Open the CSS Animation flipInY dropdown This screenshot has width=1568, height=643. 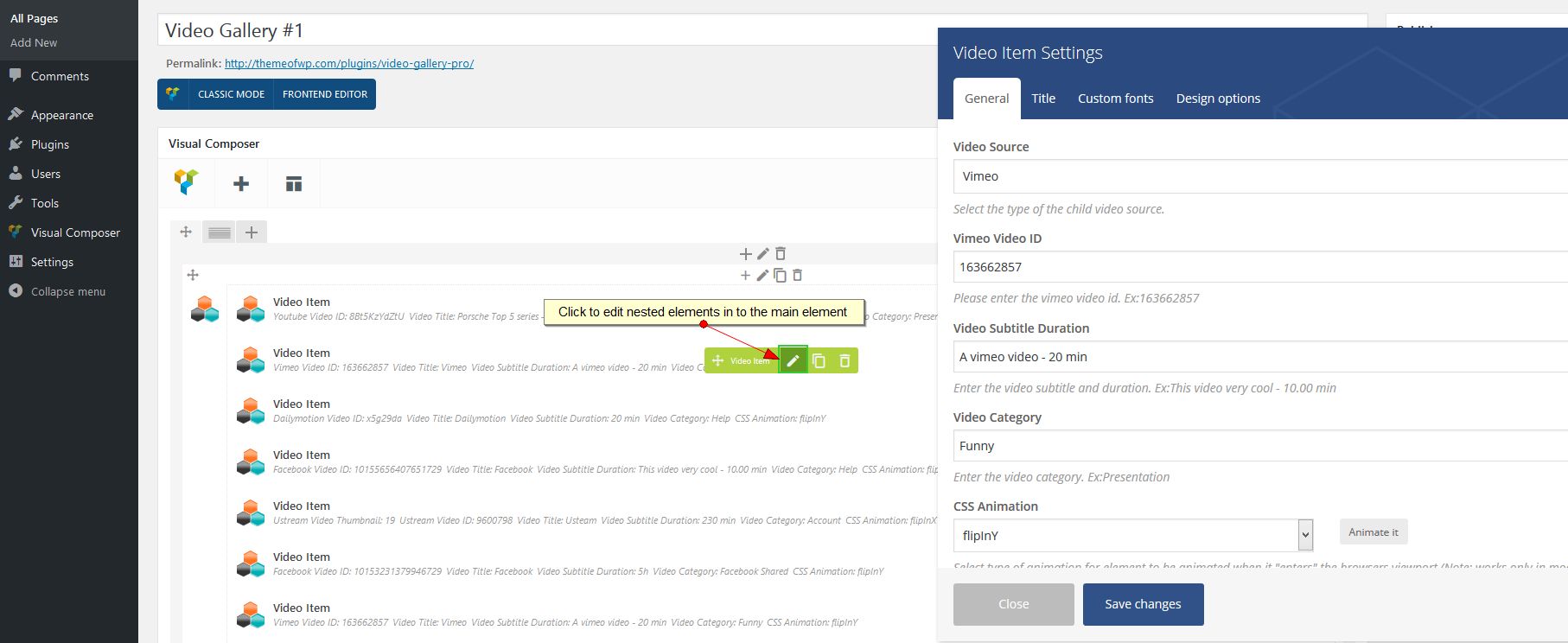1133,535
